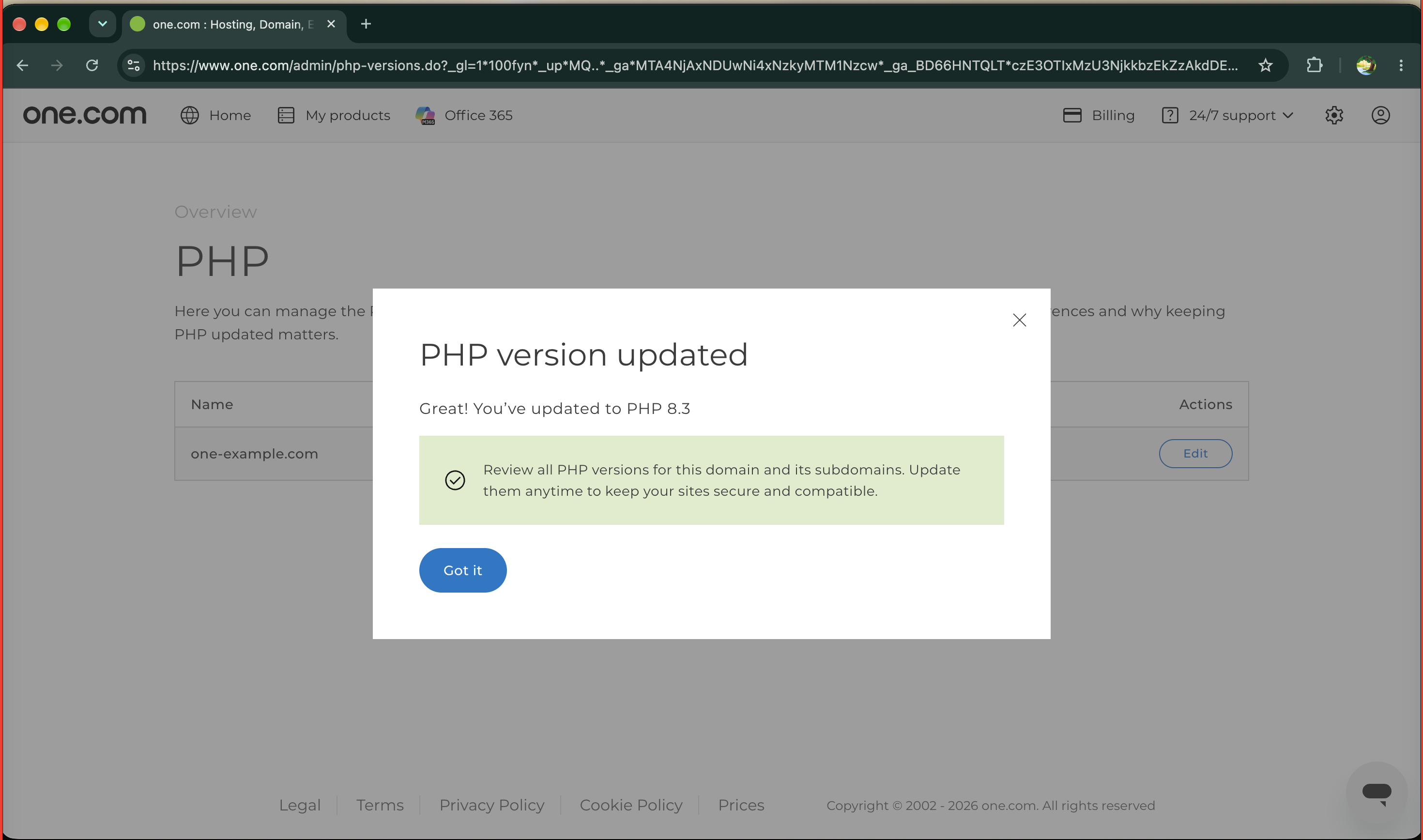Go to My products
This screenshot has width=1423, height=840.
click(x=334, y=116)
